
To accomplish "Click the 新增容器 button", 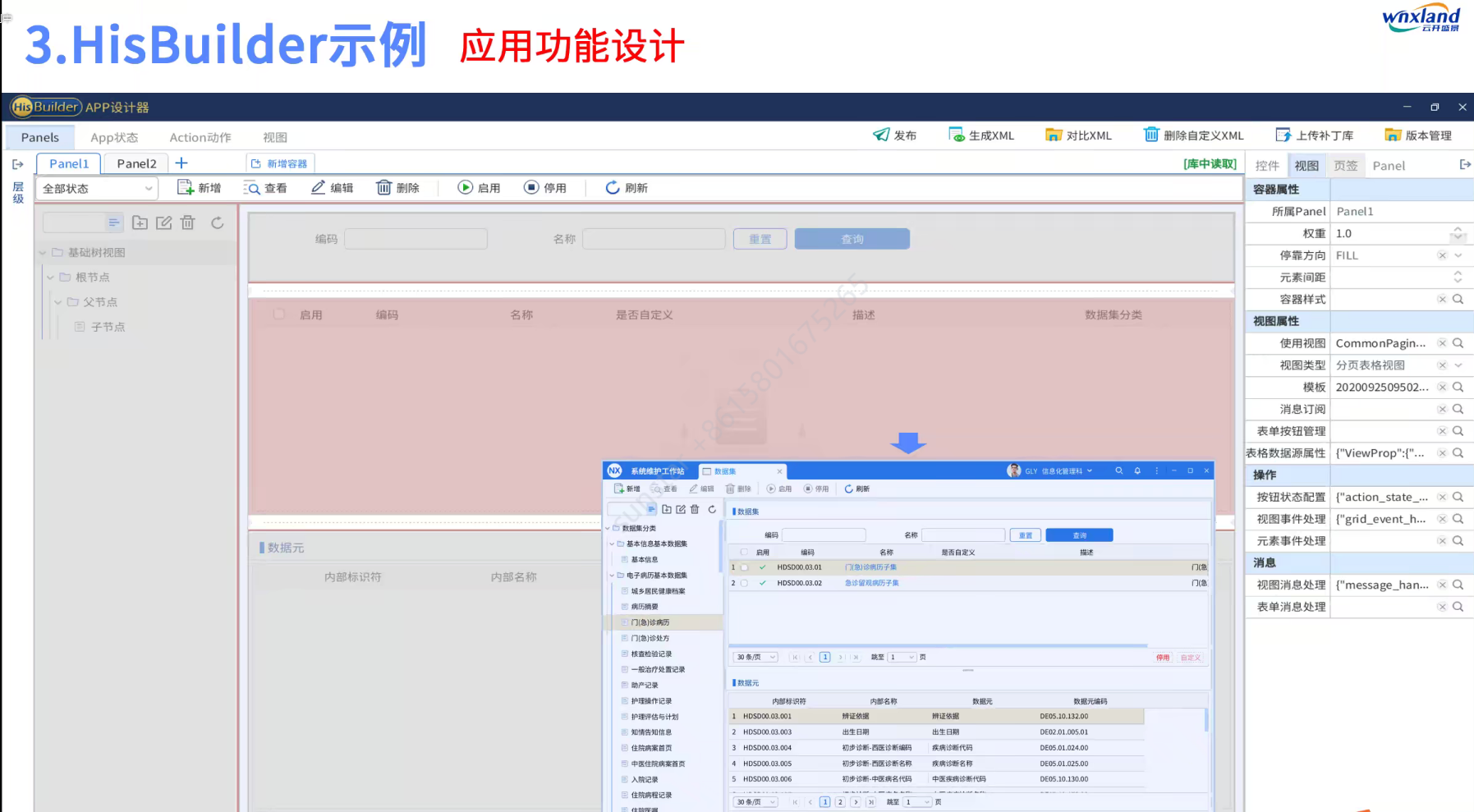I will (279, 163).
